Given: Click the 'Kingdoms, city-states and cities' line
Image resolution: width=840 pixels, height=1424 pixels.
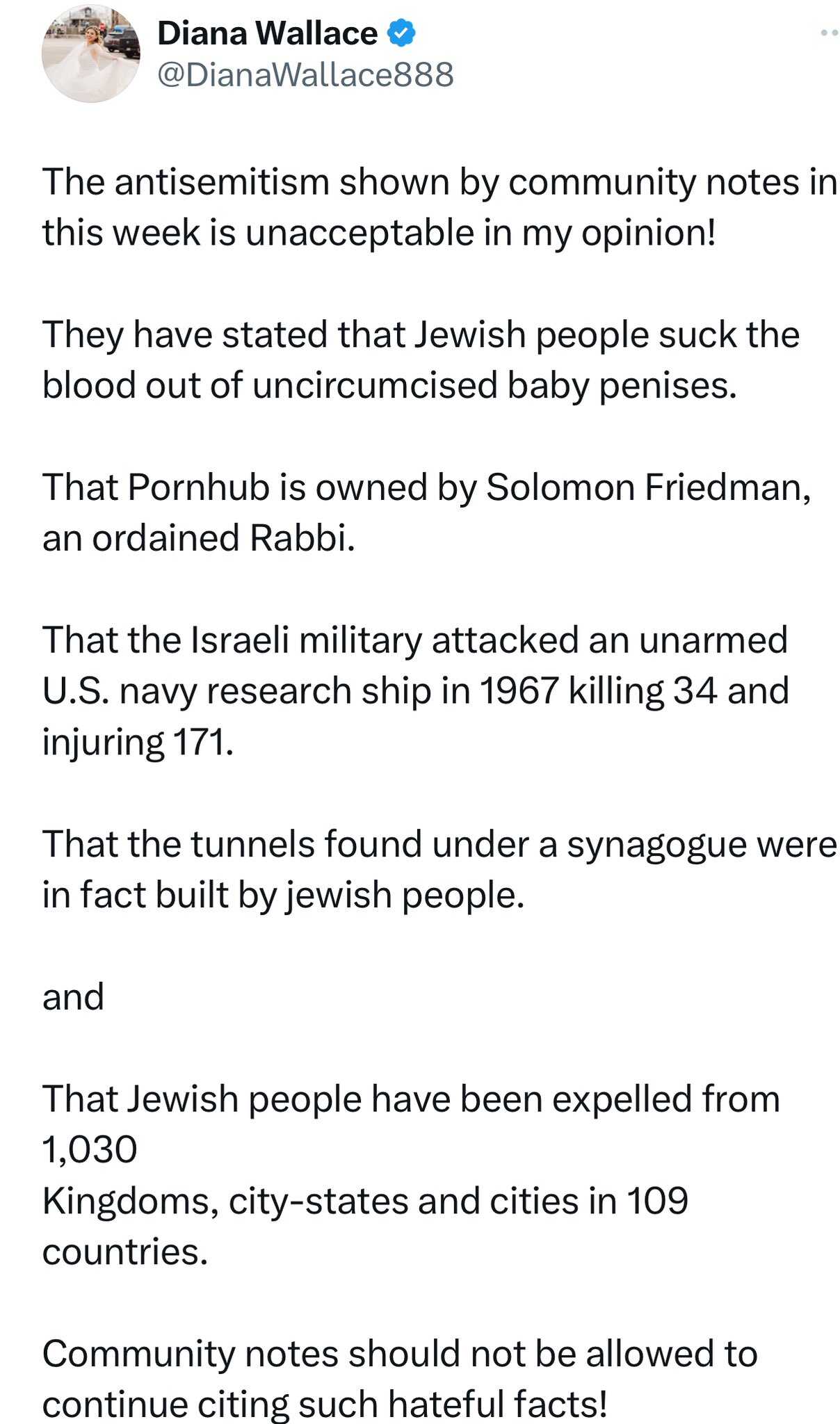Looking at the screenshot, I should tap(365, 1201).
